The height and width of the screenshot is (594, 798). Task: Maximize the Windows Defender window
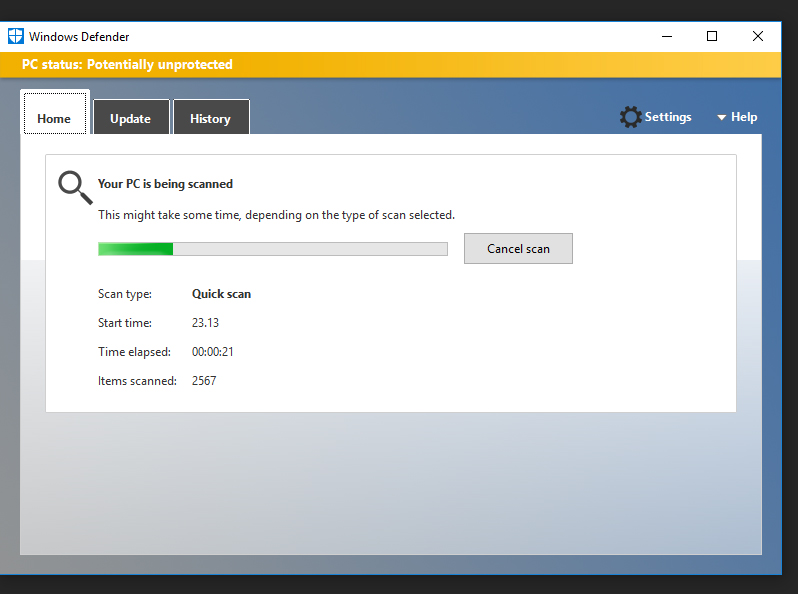click(x=712, y=36)
